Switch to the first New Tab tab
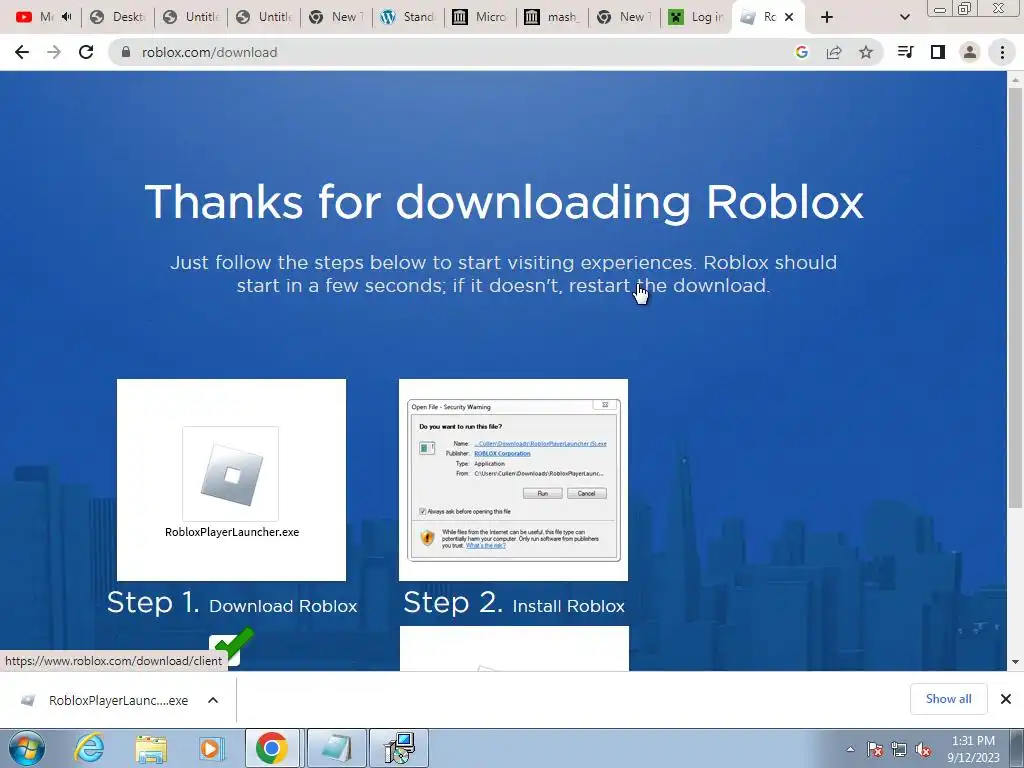 [x=336, y=17]
